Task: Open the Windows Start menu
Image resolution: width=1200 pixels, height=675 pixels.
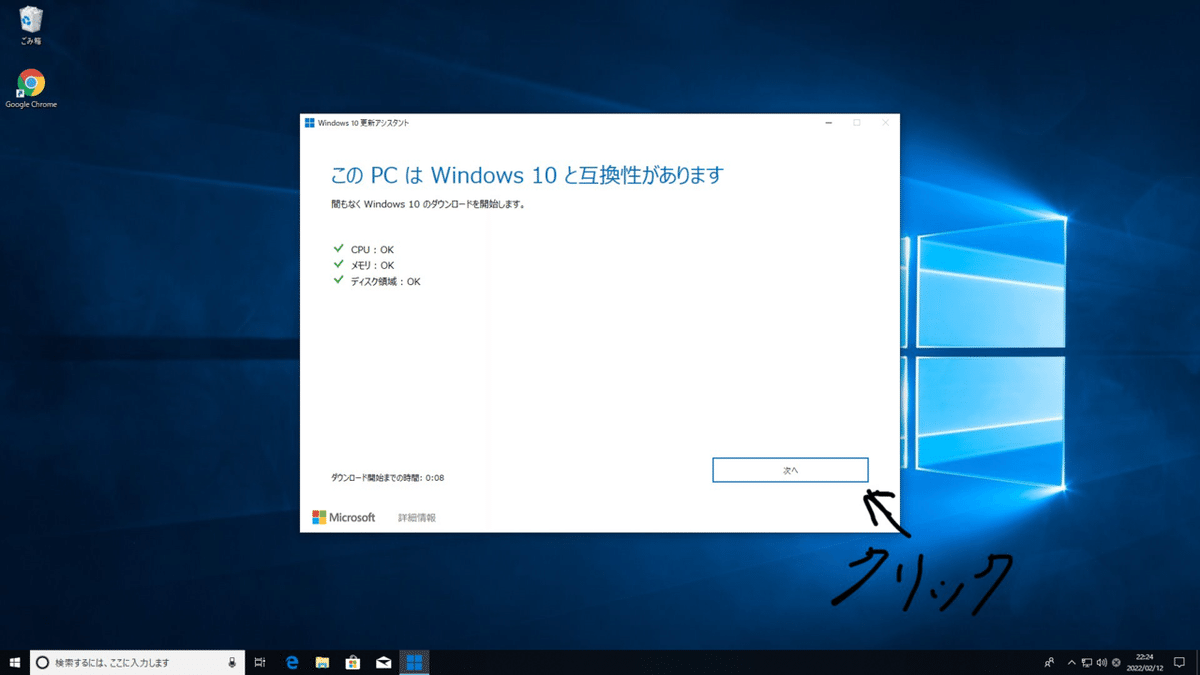Action: click(x=15, y=662)
